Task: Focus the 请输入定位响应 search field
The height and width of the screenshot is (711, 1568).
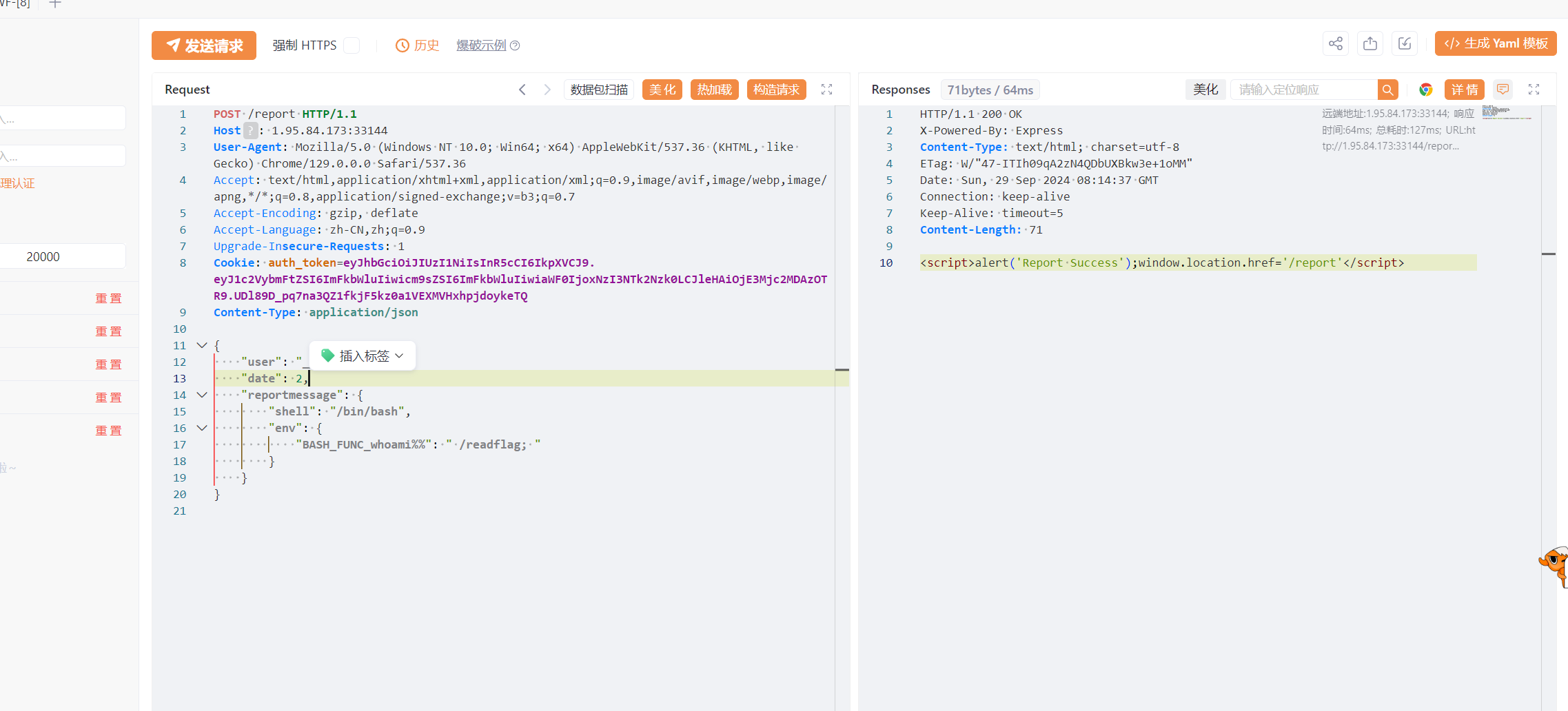Action: pyautogui.click(x=1304, y=90)
